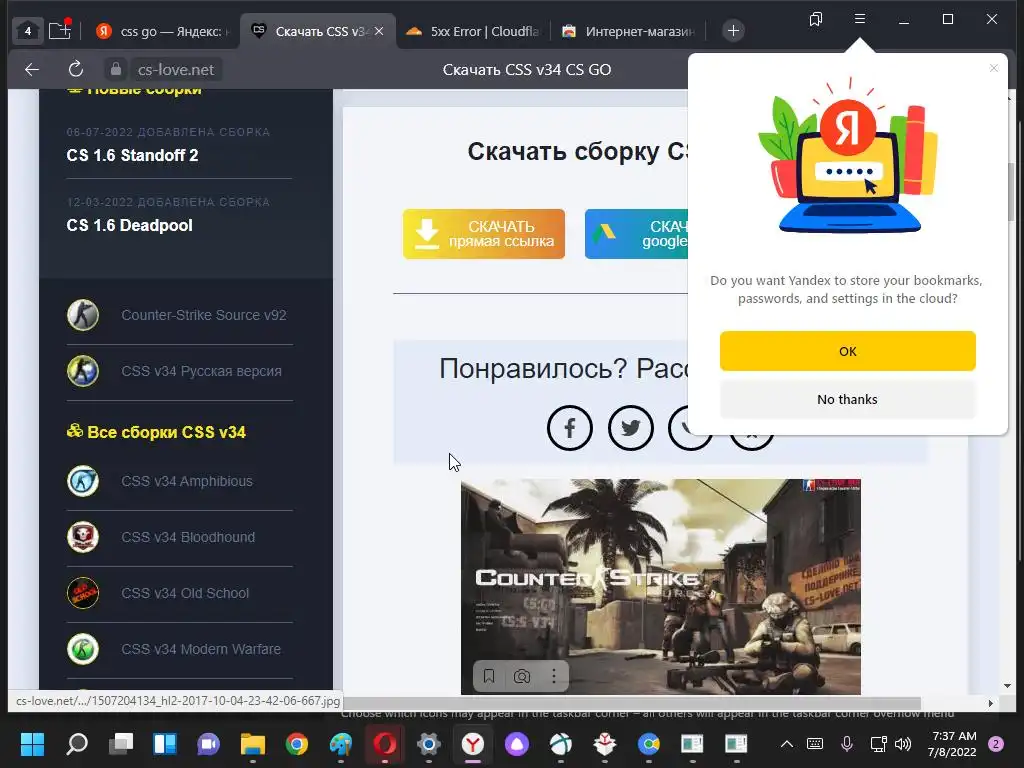Click the CSS v34 Modern Warfare round icon
Viewport: 1024px width, 768px height.
pos(83,649)
